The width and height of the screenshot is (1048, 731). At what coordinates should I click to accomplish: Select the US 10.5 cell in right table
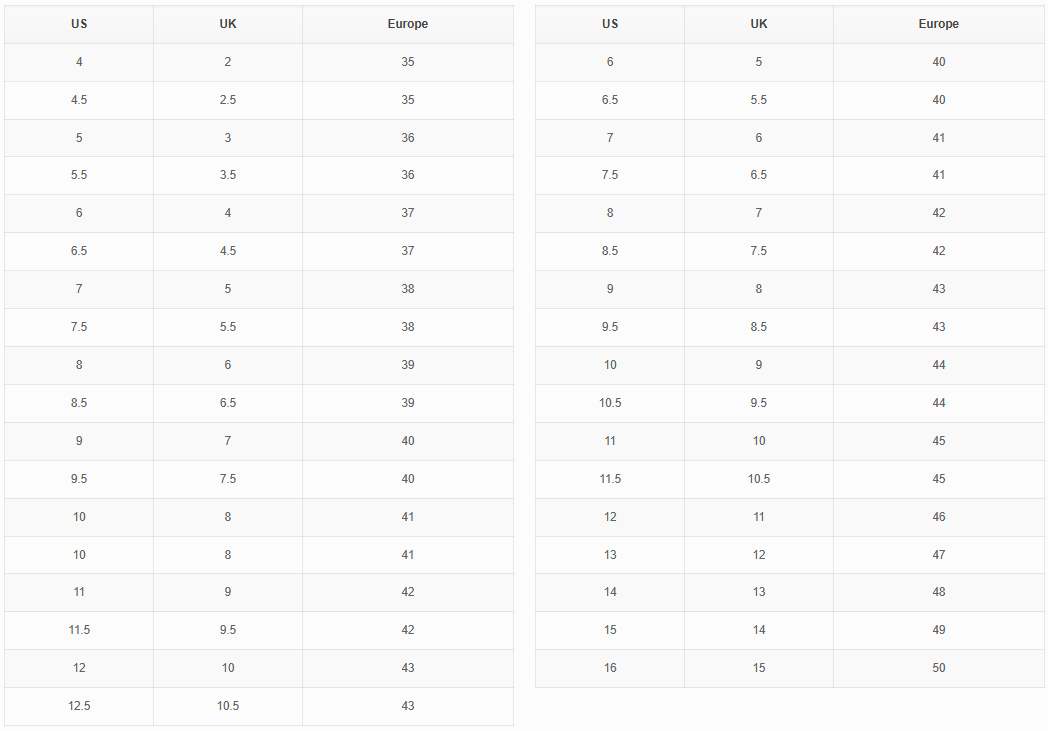coord(610,403)
